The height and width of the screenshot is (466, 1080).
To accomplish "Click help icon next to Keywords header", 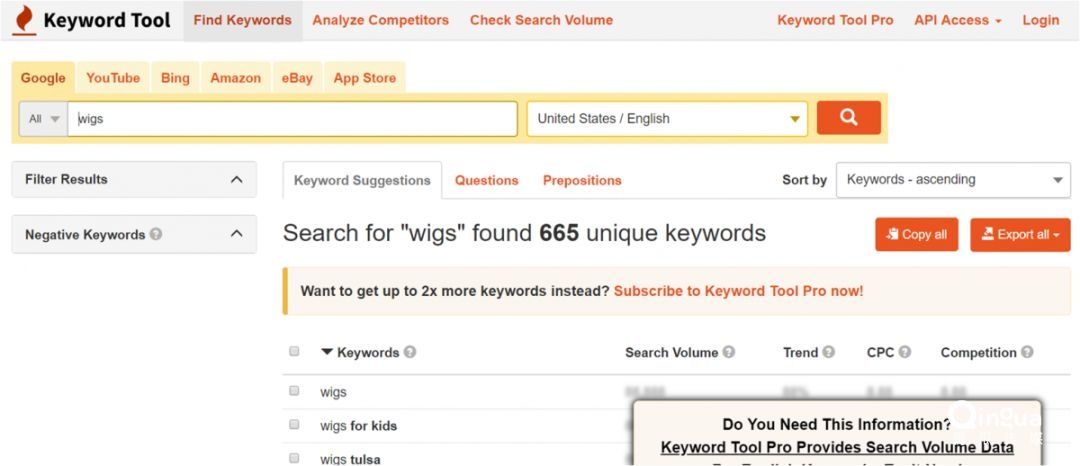I will [x=410, y=353].
